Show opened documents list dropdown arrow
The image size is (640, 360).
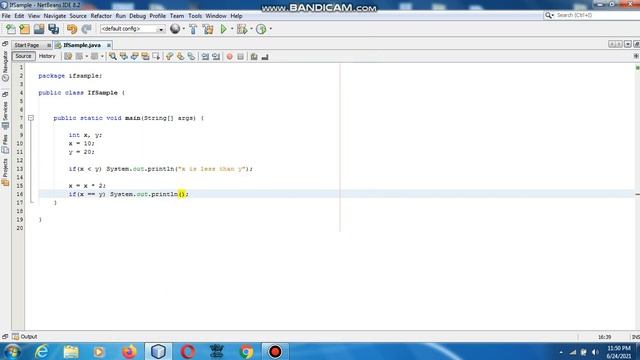628,44
